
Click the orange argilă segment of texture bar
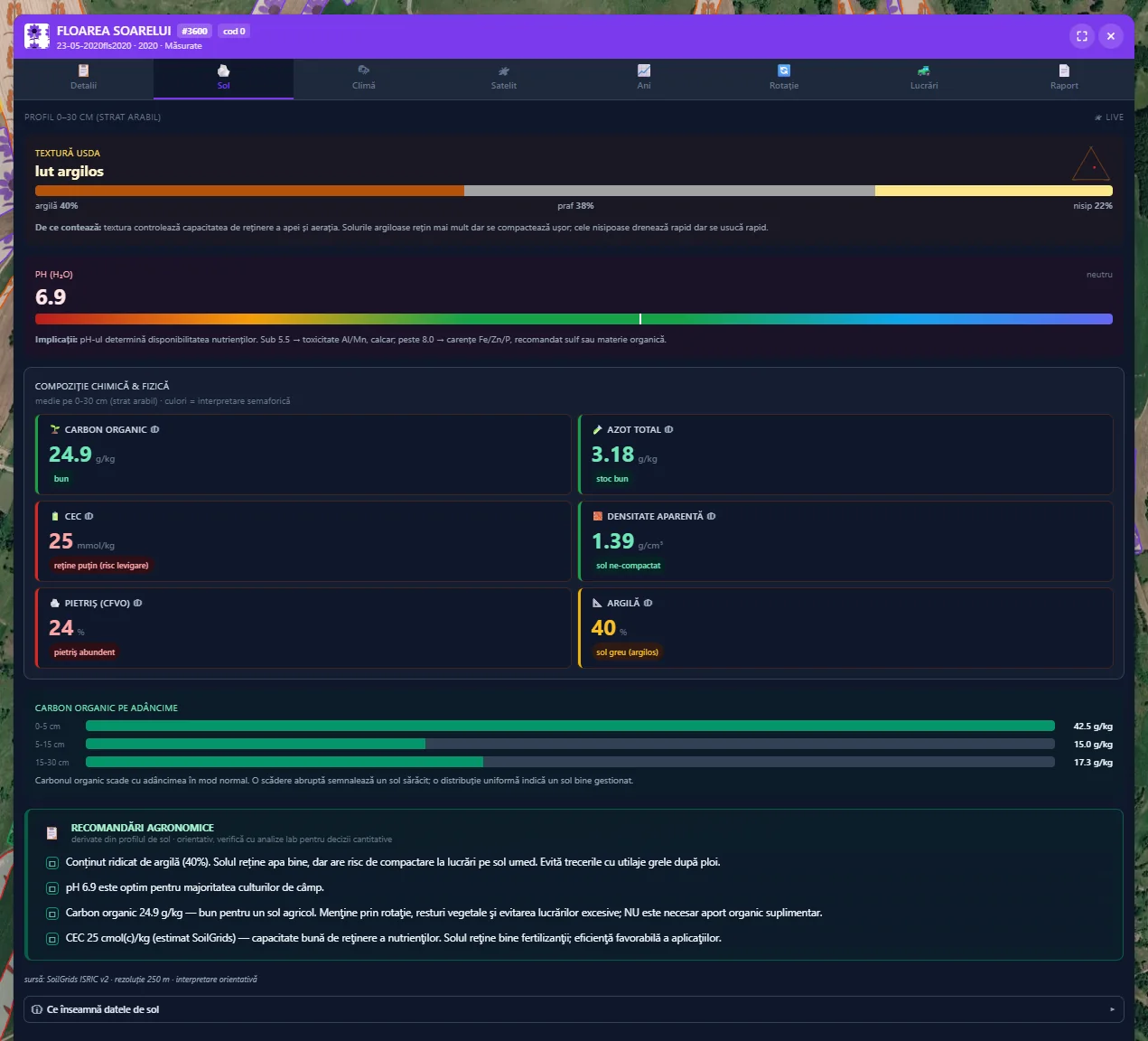pos(249,191)
